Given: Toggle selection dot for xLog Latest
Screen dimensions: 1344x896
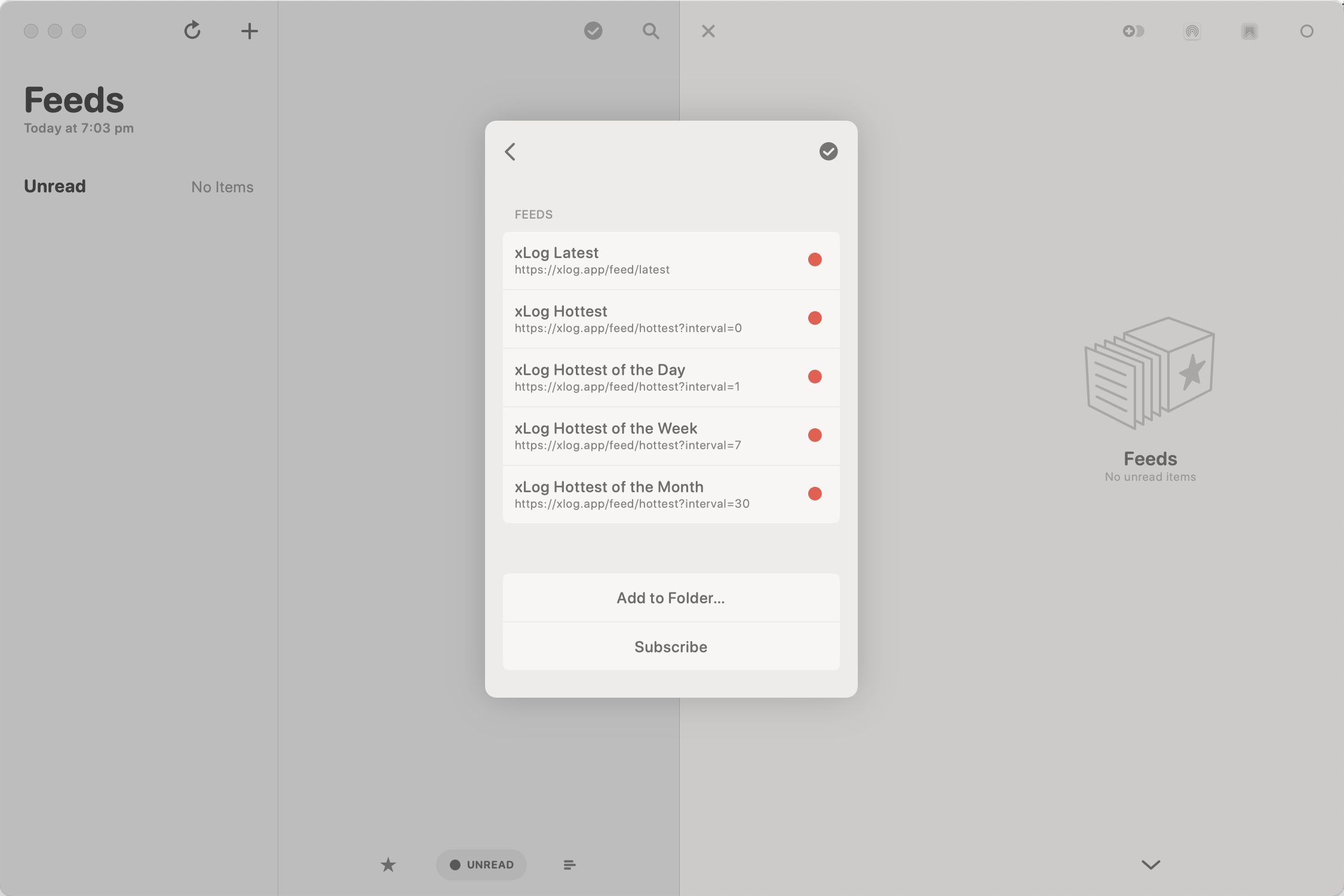Looking at the screenshot, I should click(815, 259).
